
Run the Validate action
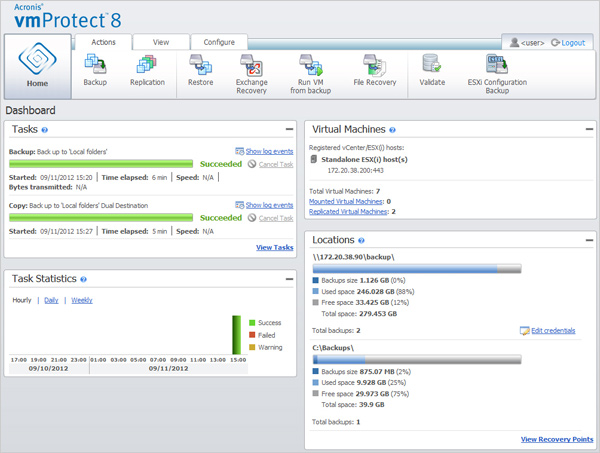pos(432,70)
